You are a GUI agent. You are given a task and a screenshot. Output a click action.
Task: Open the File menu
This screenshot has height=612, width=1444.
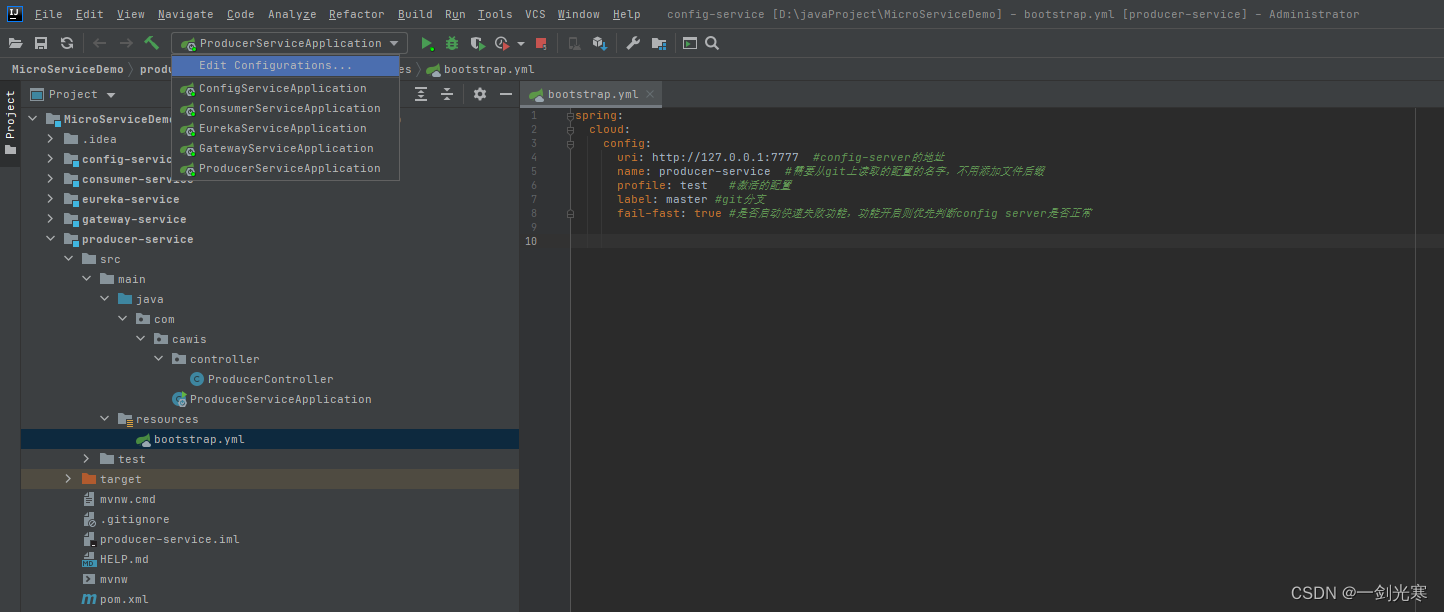point(48,14)
